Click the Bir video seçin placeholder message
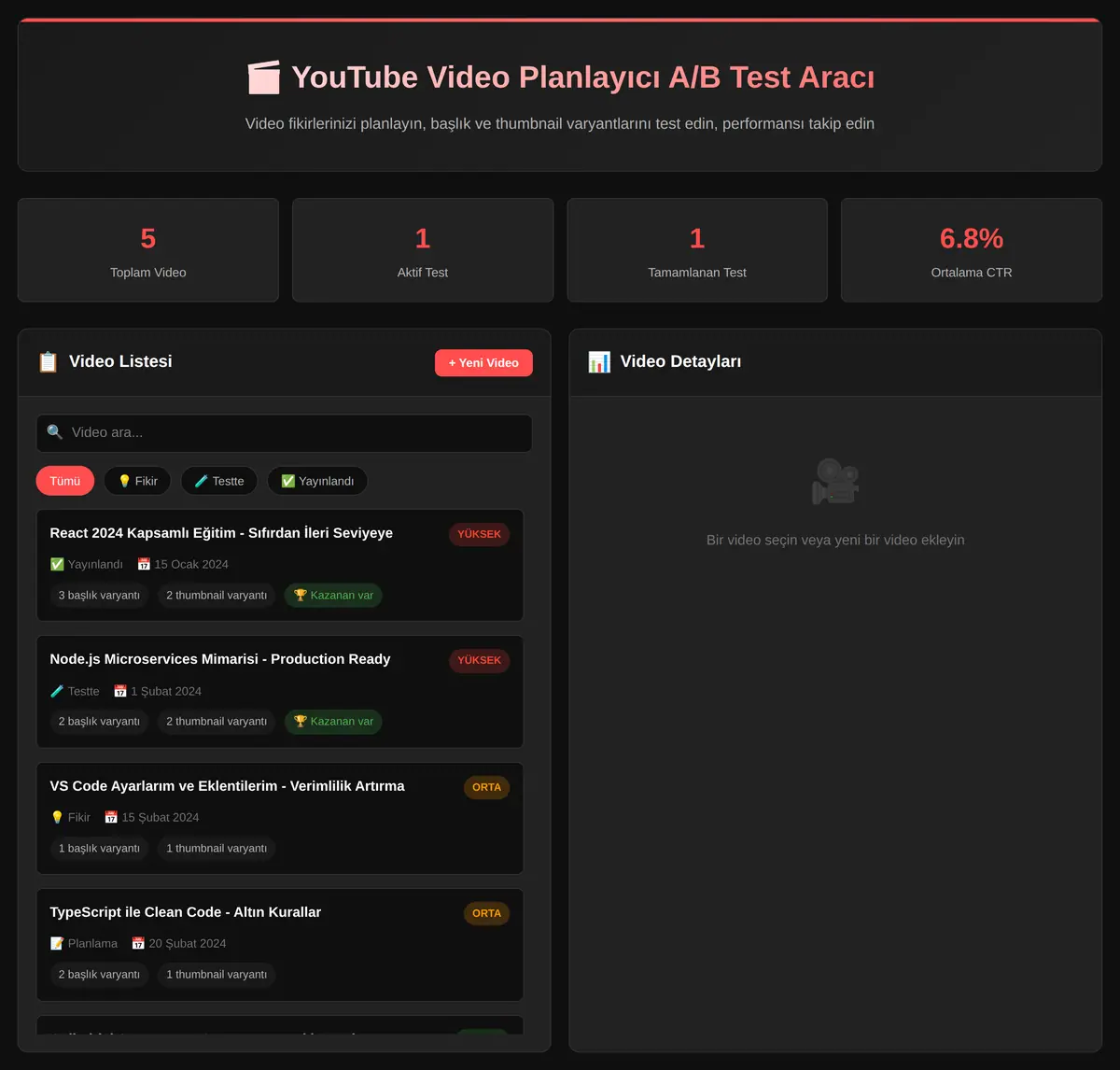The image size is (1120, 1070). point(835,540)
